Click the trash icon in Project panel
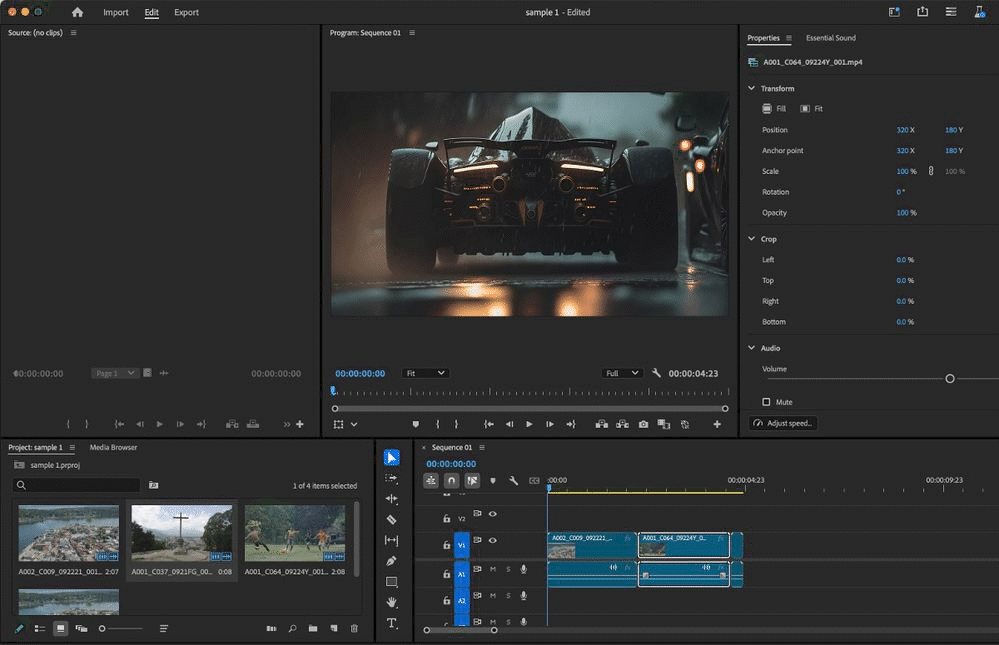The image size is (999, 645). (x=353, y=628)
